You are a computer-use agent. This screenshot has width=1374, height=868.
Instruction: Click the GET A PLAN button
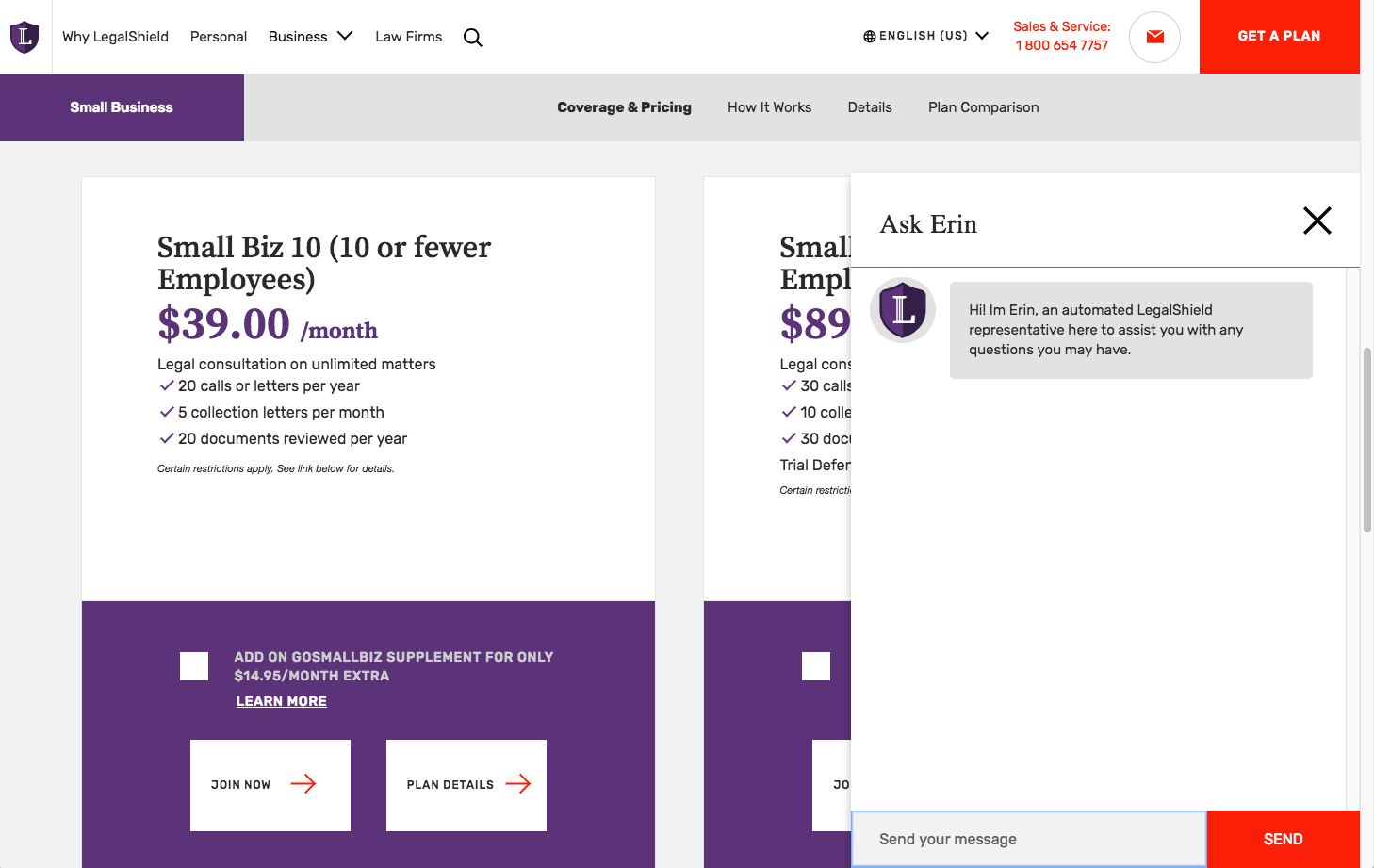[1279, 37]
